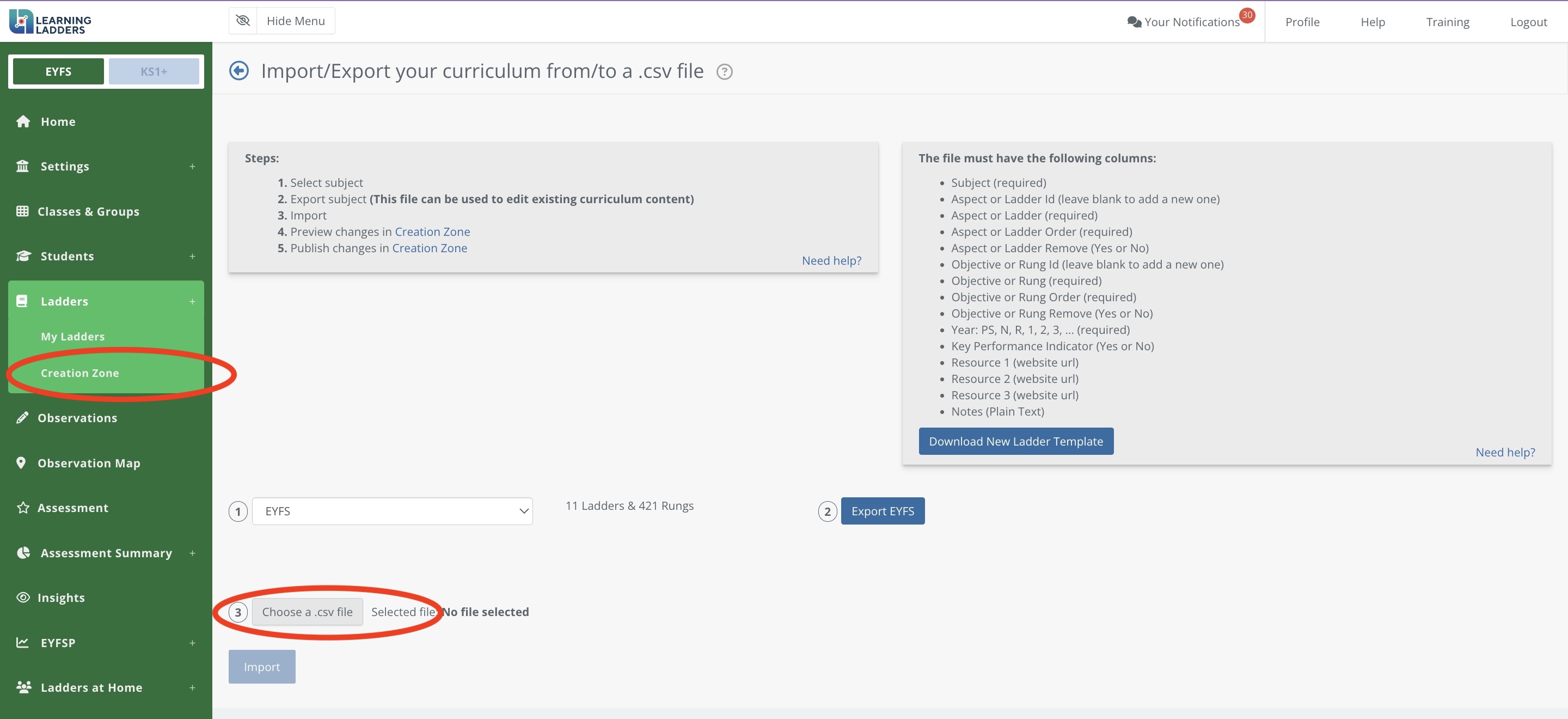
Task: Click the Home house icon in sidebar
Action: click(x=23, y=122)
